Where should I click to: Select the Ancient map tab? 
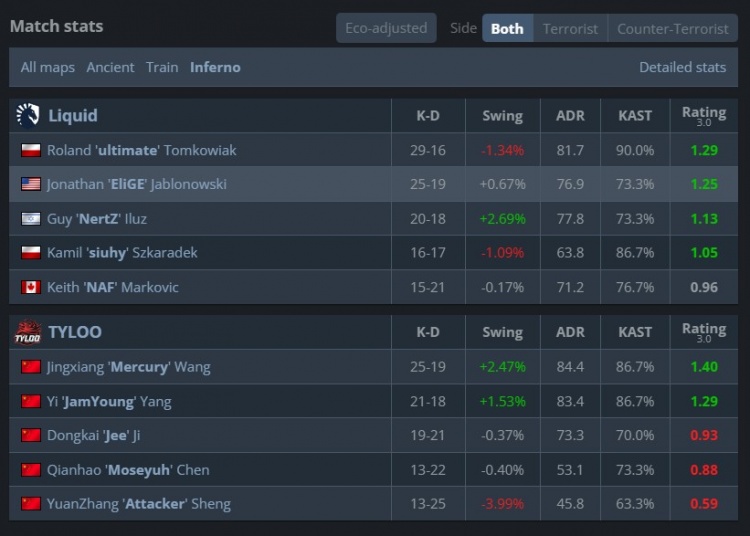[x=110, y=67]
